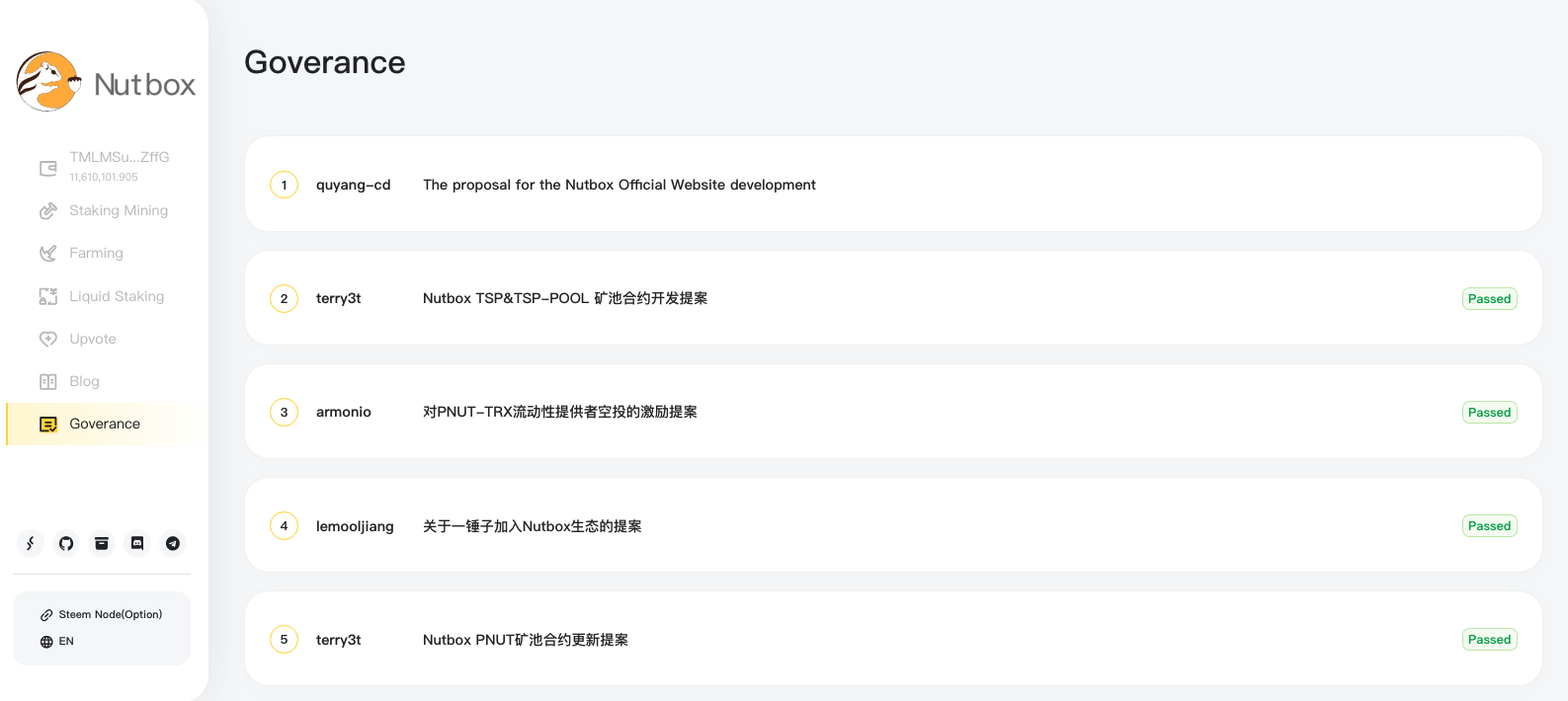Open Liquid Staking via its sidebar icon
This screenshot has height=701, width=1568.
pyautogui.click(x=47, y=296)
